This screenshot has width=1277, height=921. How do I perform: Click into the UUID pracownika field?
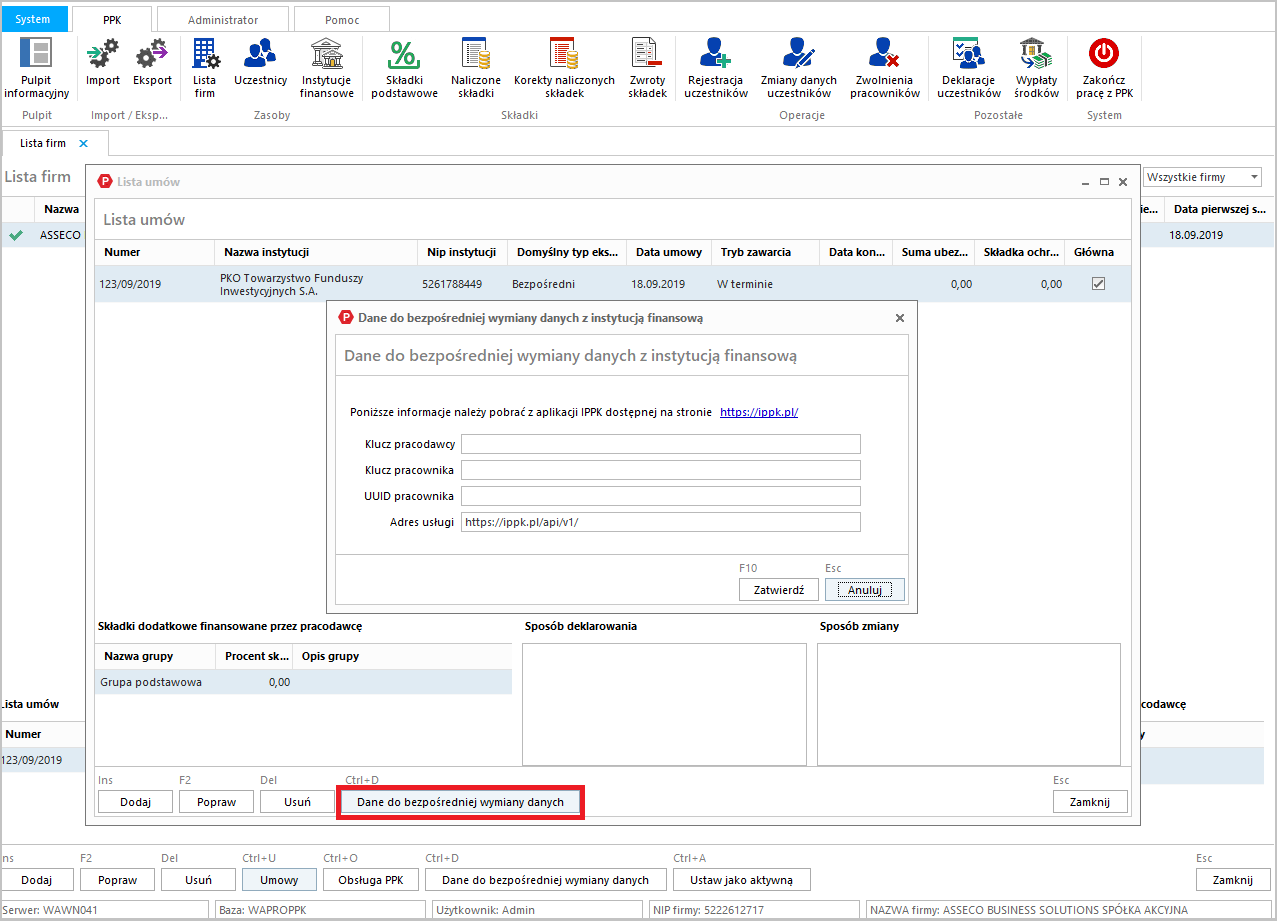660,496
